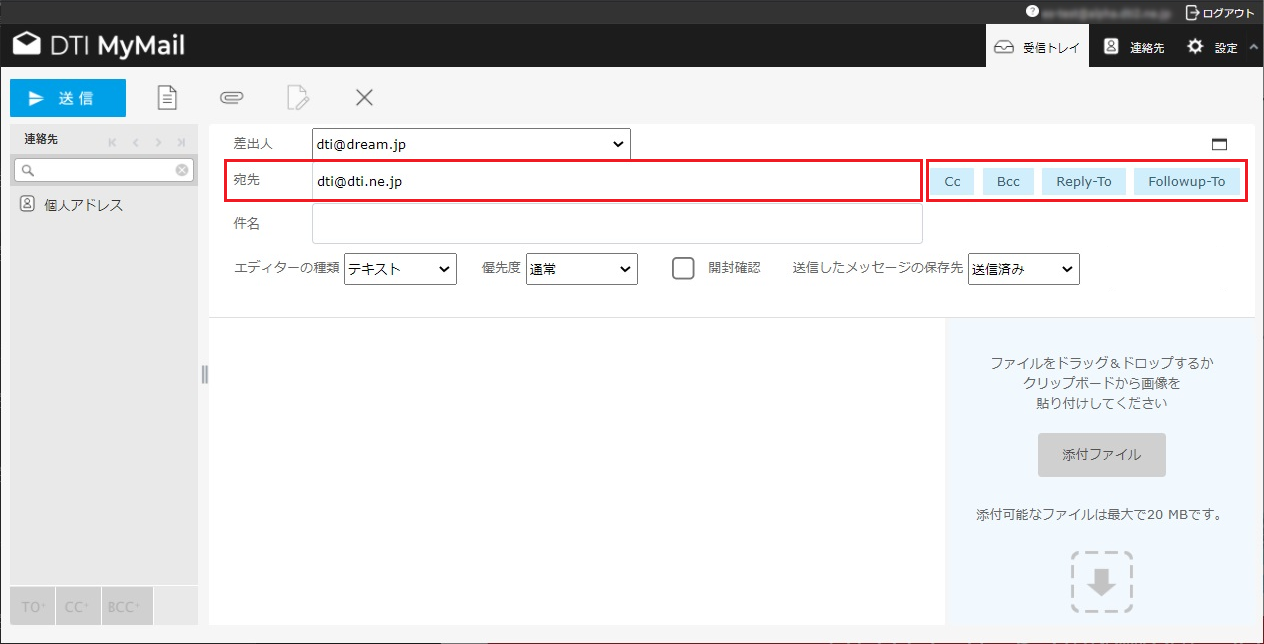
Task: Click the contacts search field
Action: [x=104, y=170]
